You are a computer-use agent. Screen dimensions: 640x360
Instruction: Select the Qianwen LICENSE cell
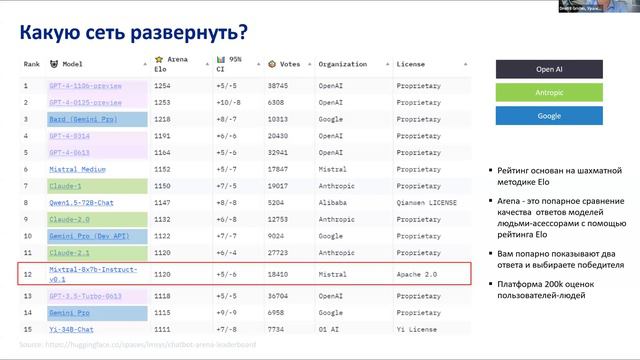[427, 203]
